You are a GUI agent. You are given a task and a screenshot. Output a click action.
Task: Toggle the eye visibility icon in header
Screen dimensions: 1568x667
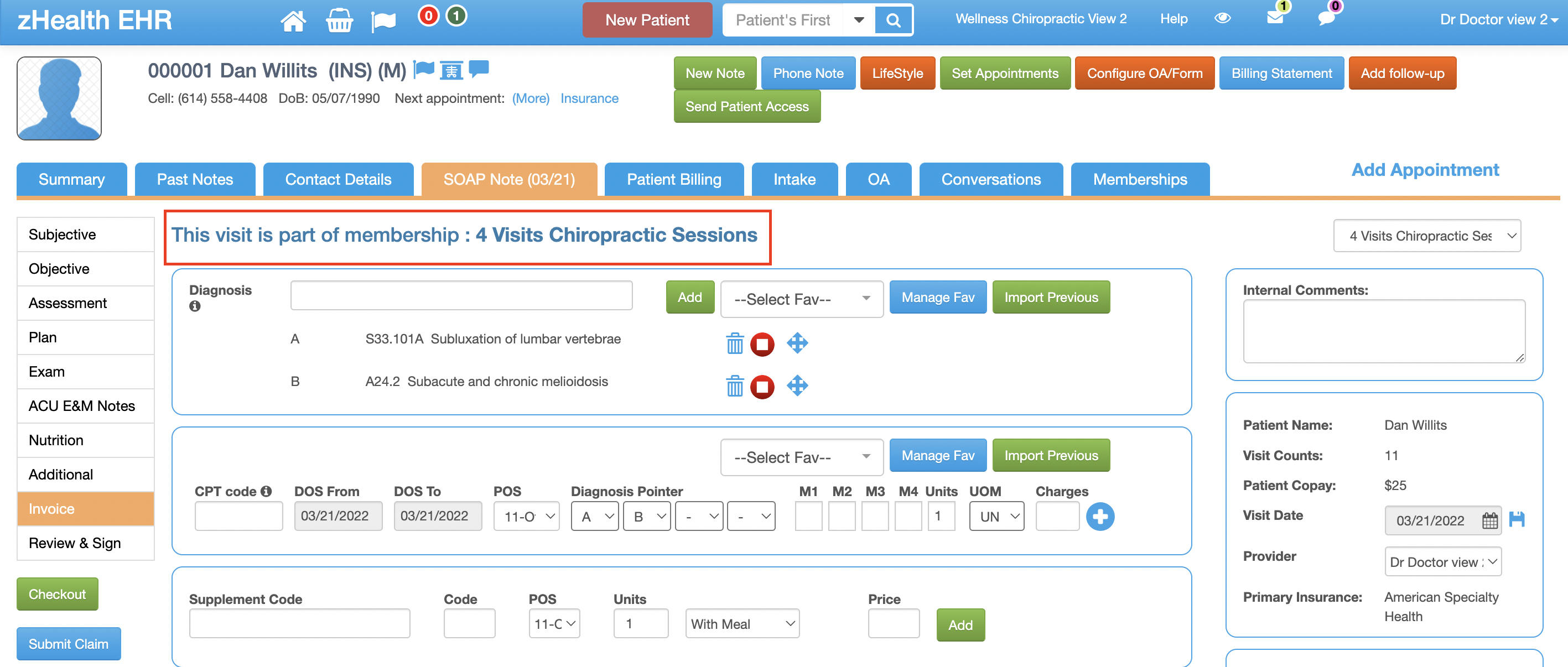1222,18
